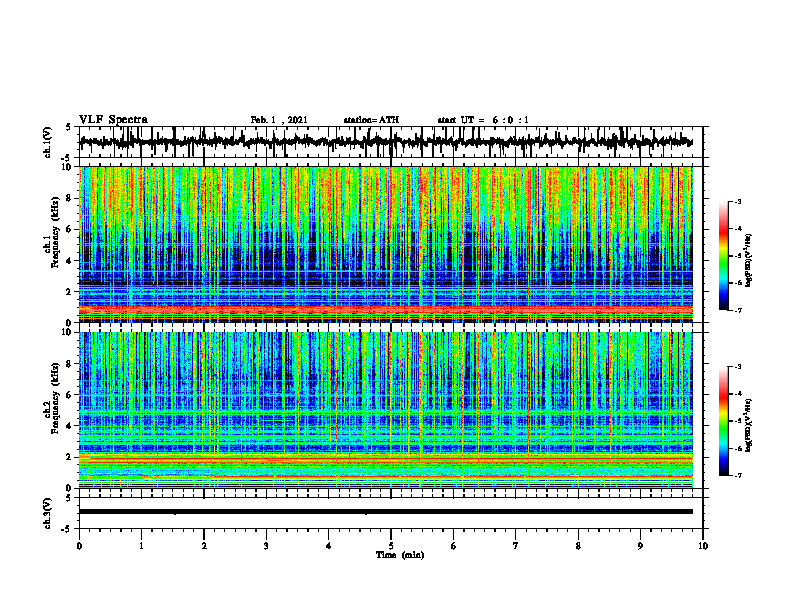Viewport: 792px width, 612px height.
Task: Click the "station=ATH" header label
Action: tap(371, 120)
